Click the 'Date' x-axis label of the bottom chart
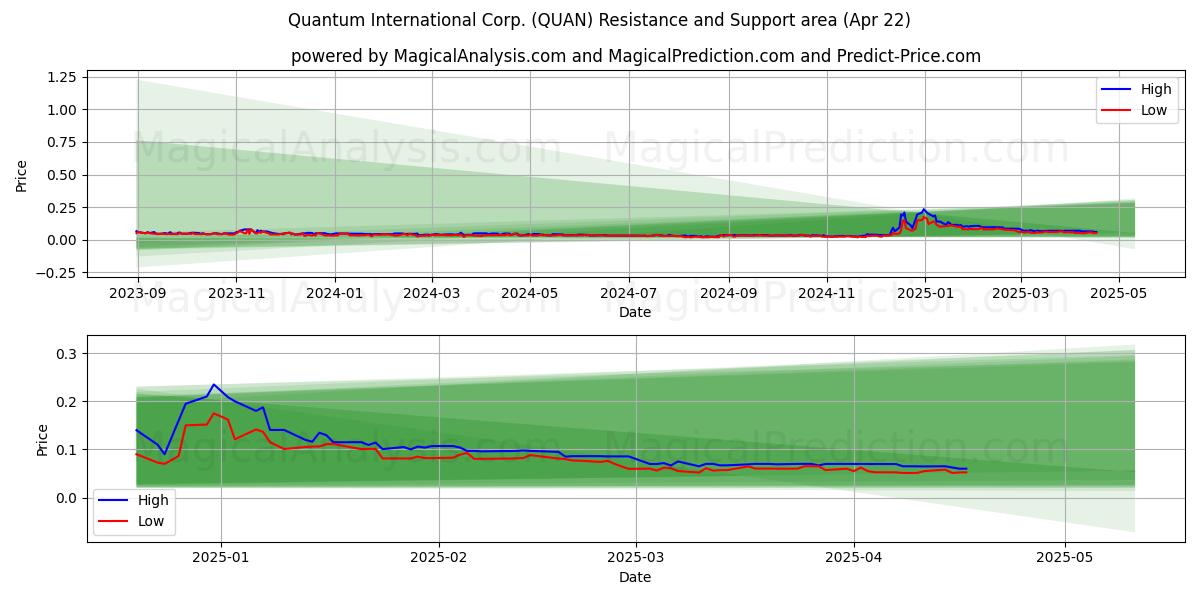The height and width of the screenshot is (600, 1200). [x=635, y=577]
